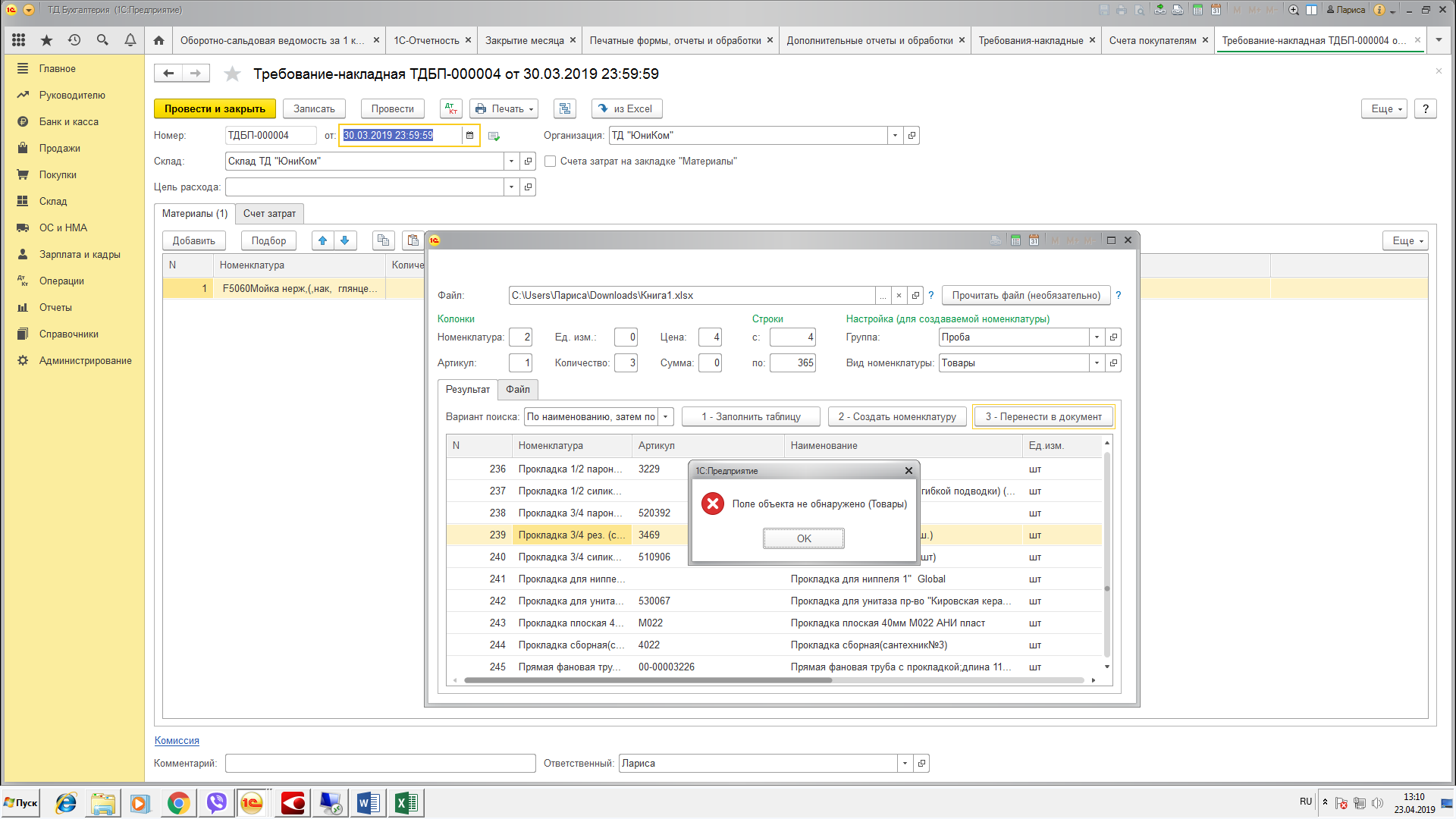Expand the Вид номенклатуры dropdown
The width and height of the screenshot is (1456, 819).
pyautogui.click(x=1097, y=363)
